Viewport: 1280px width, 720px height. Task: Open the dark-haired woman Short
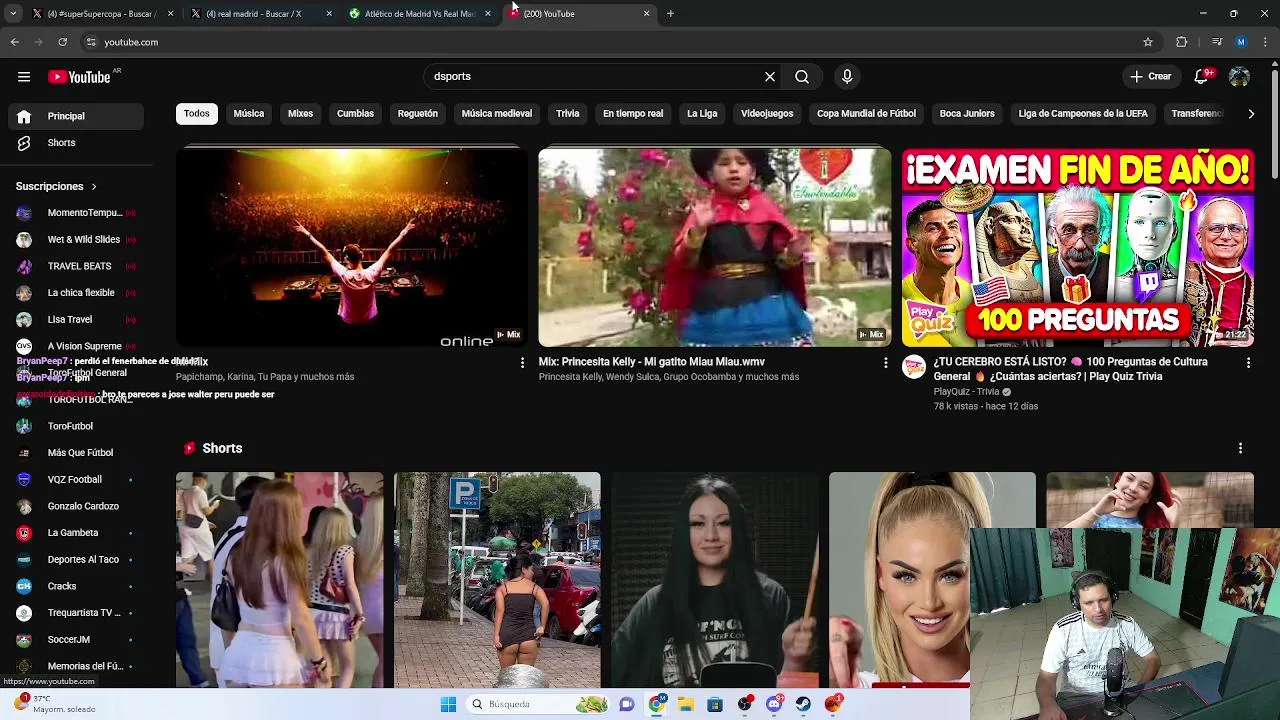coord(715,580)
